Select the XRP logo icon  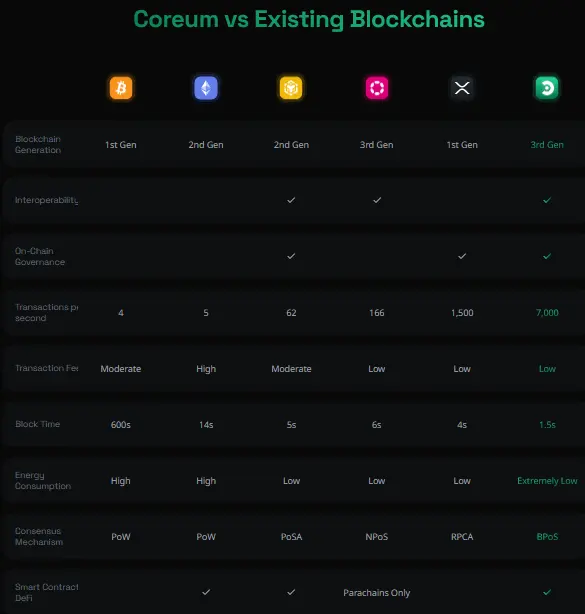[x=462, y=88]
